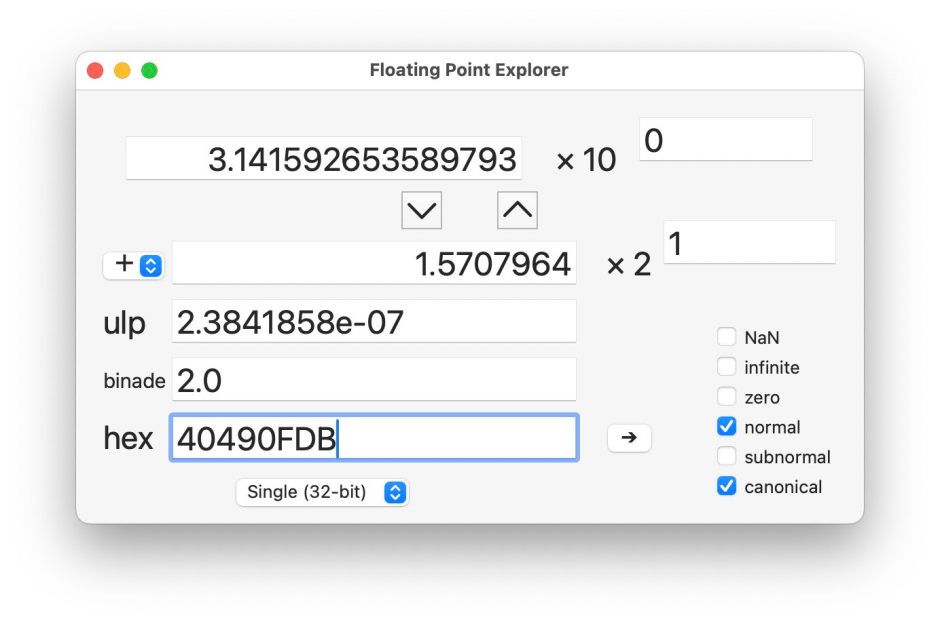Click the decimal value field 3.141592653589793

tap(324, 159)
